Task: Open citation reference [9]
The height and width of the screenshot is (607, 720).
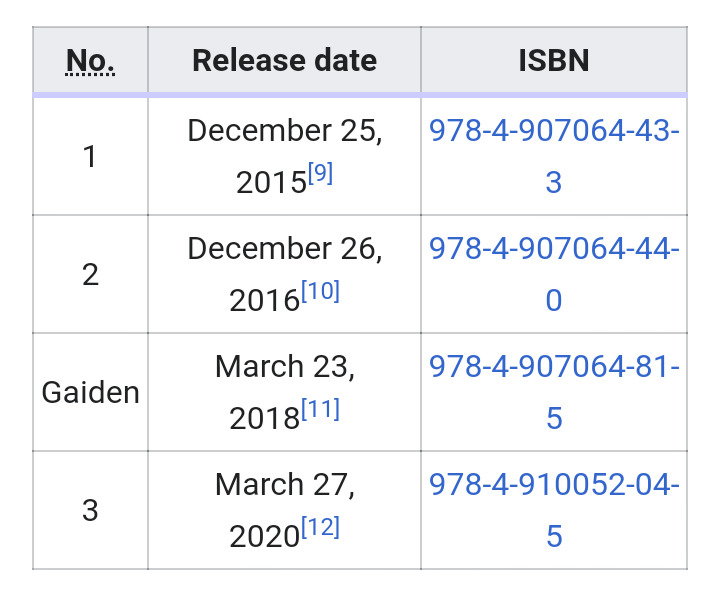Action: (320, 174)
